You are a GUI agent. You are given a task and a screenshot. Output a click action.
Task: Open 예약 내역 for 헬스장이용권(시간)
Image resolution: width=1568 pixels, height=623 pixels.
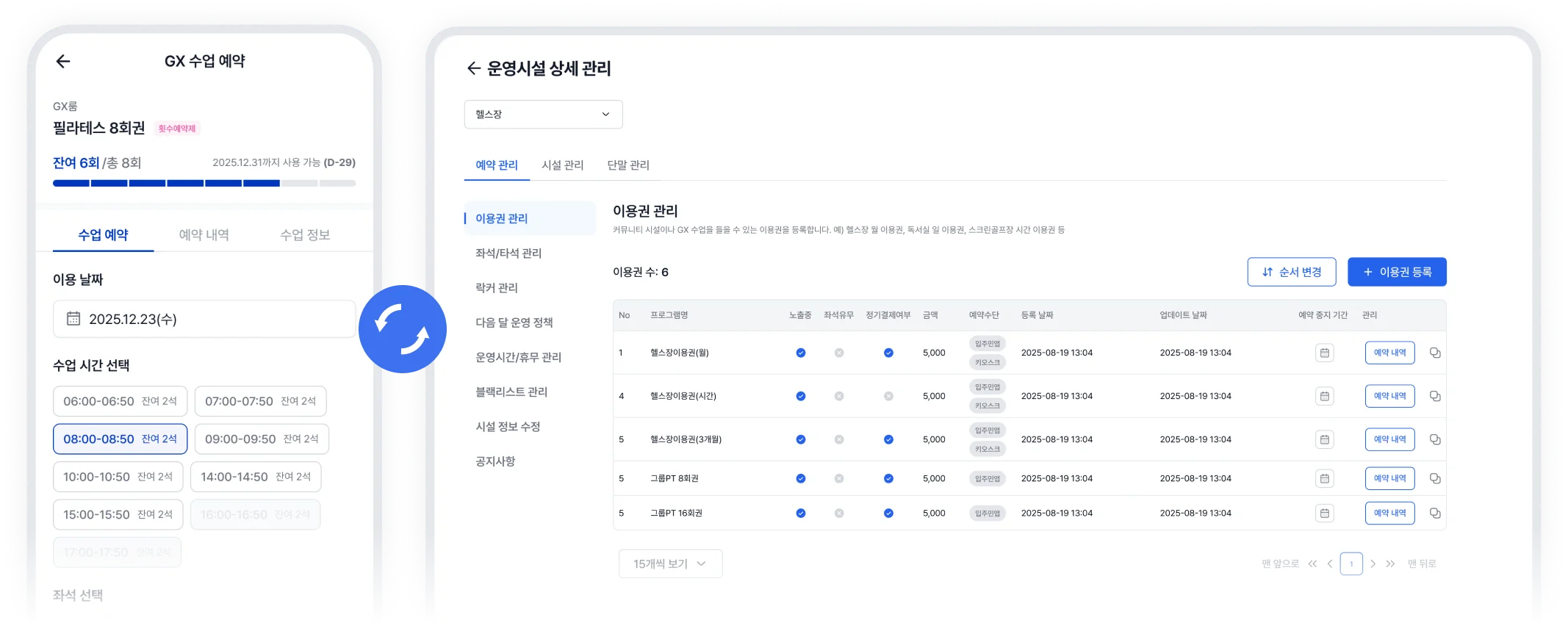click(x=1389, y=396)
